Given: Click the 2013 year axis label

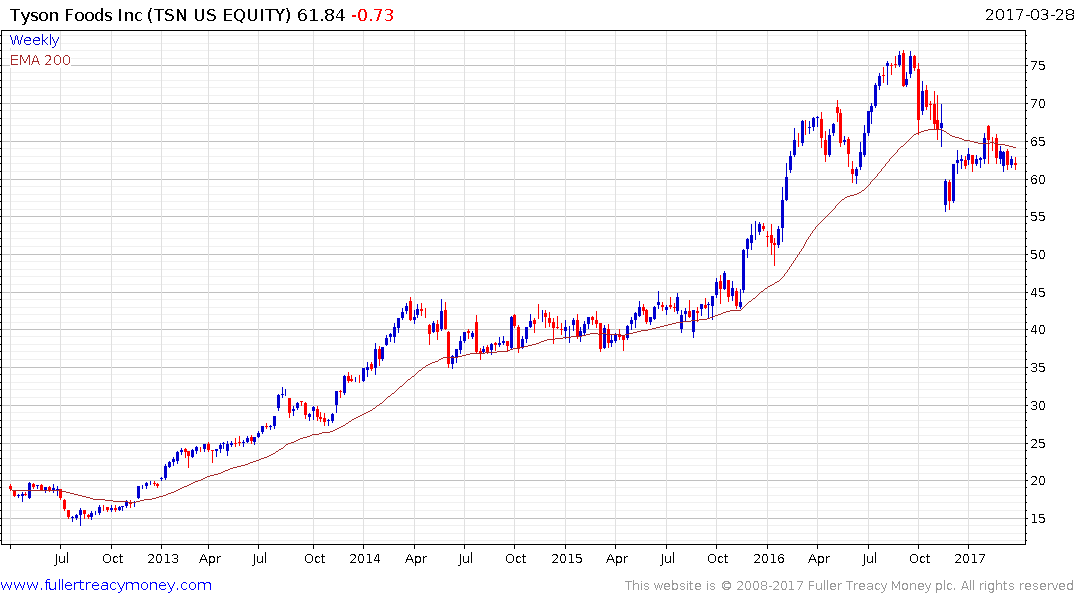Looking at the screenshot, I should 162,558.
